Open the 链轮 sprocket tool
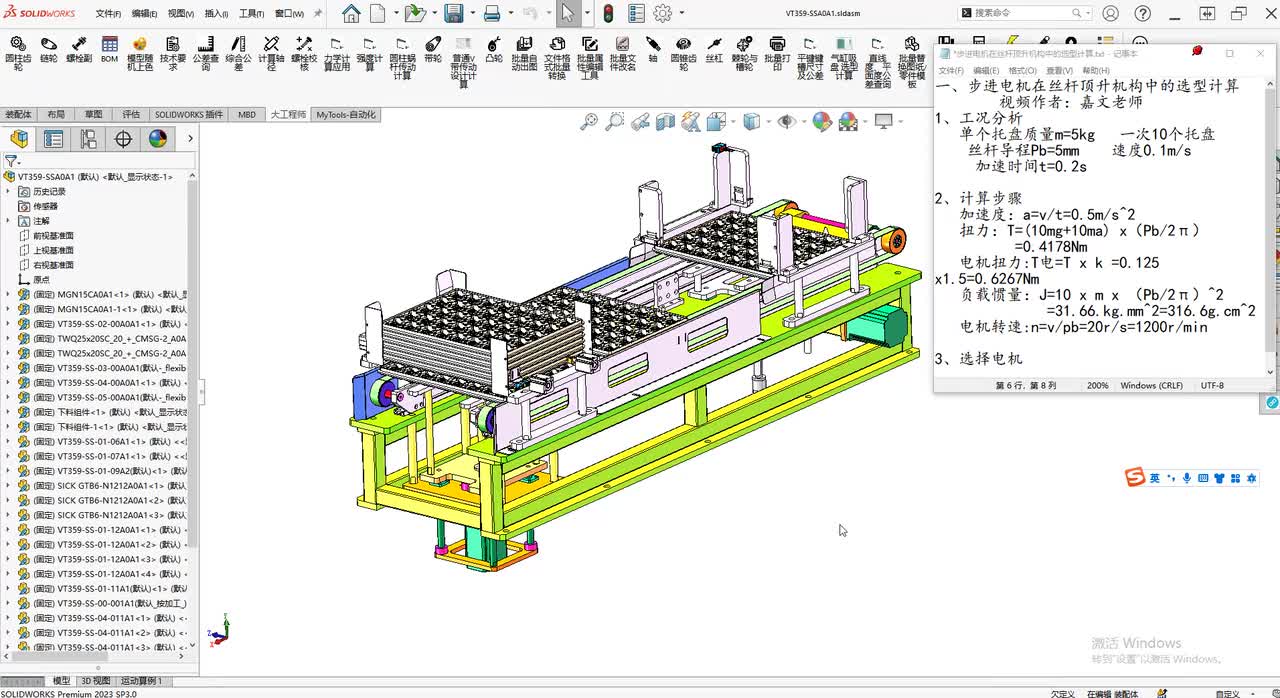Image resolution: width=1280 pixels, height=698 pixels. [x=48, y=50]
